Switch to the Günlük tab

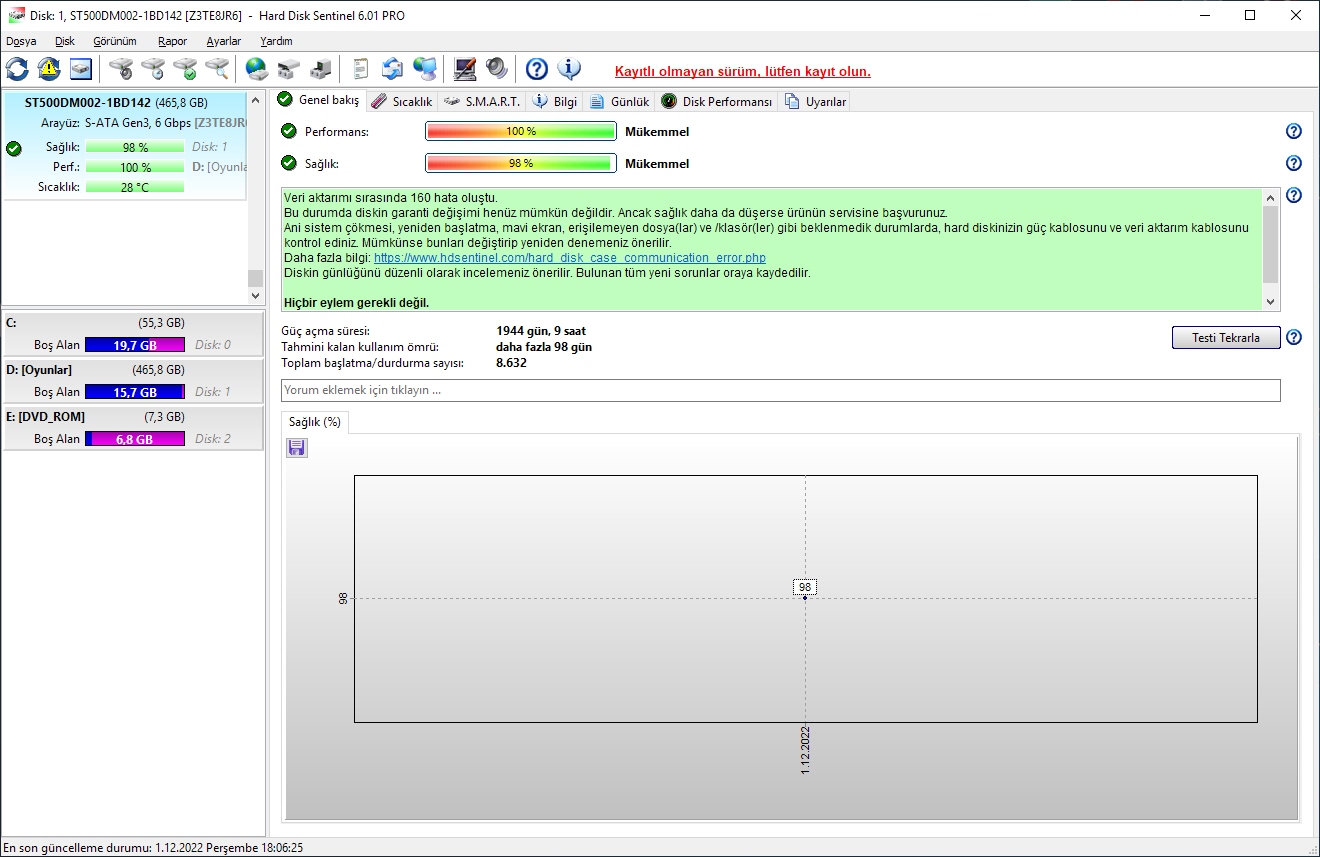(620, 101)
